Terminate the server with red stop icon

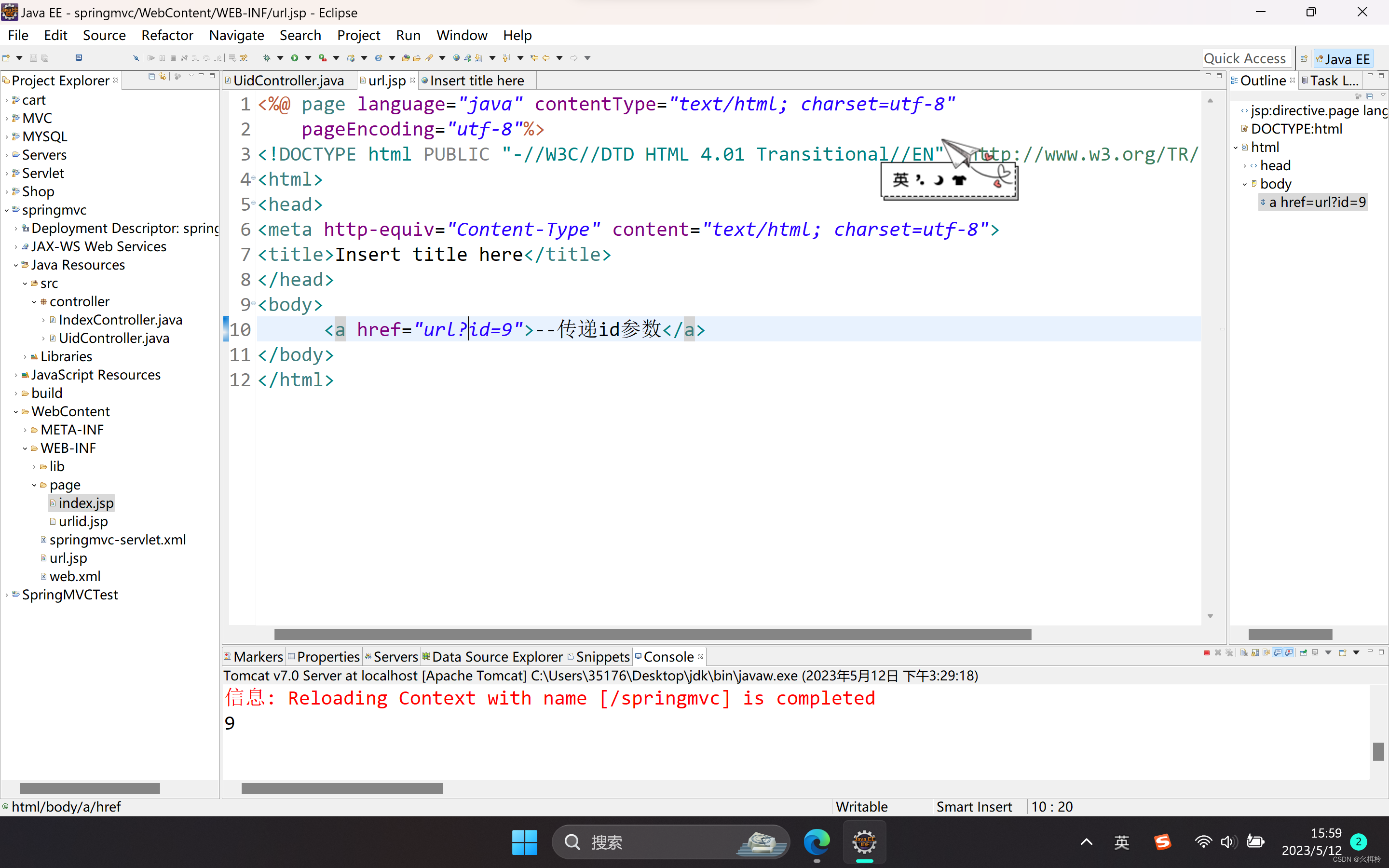pos(1207,653)
